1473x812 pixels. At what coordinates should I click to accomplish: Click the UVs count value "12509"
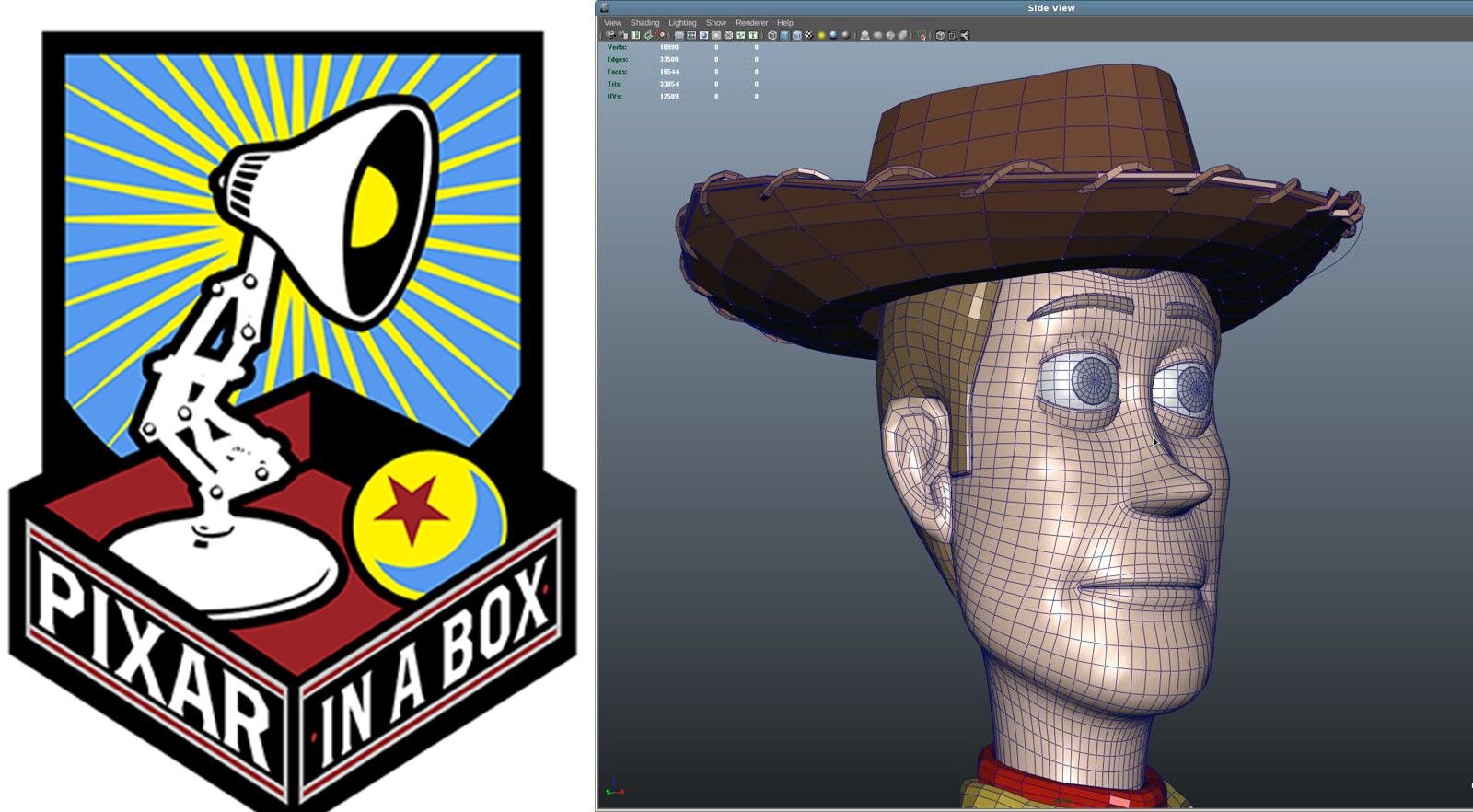[668, 96]
